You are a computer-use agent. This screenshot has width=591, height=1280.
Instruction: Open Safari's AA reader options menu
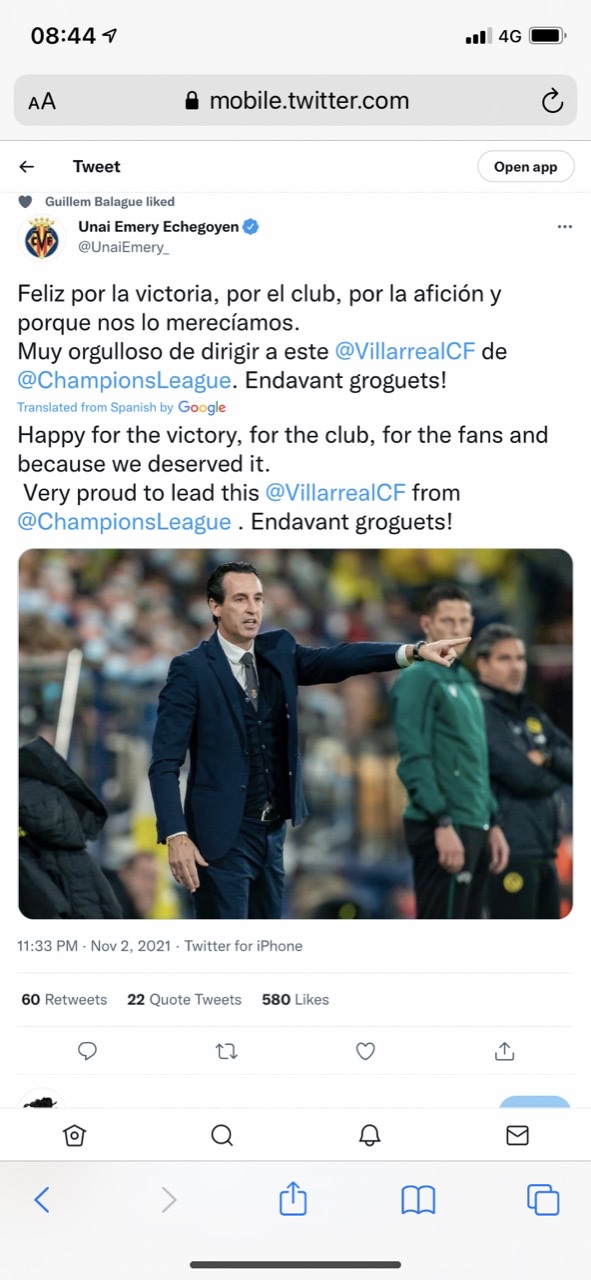42,101
